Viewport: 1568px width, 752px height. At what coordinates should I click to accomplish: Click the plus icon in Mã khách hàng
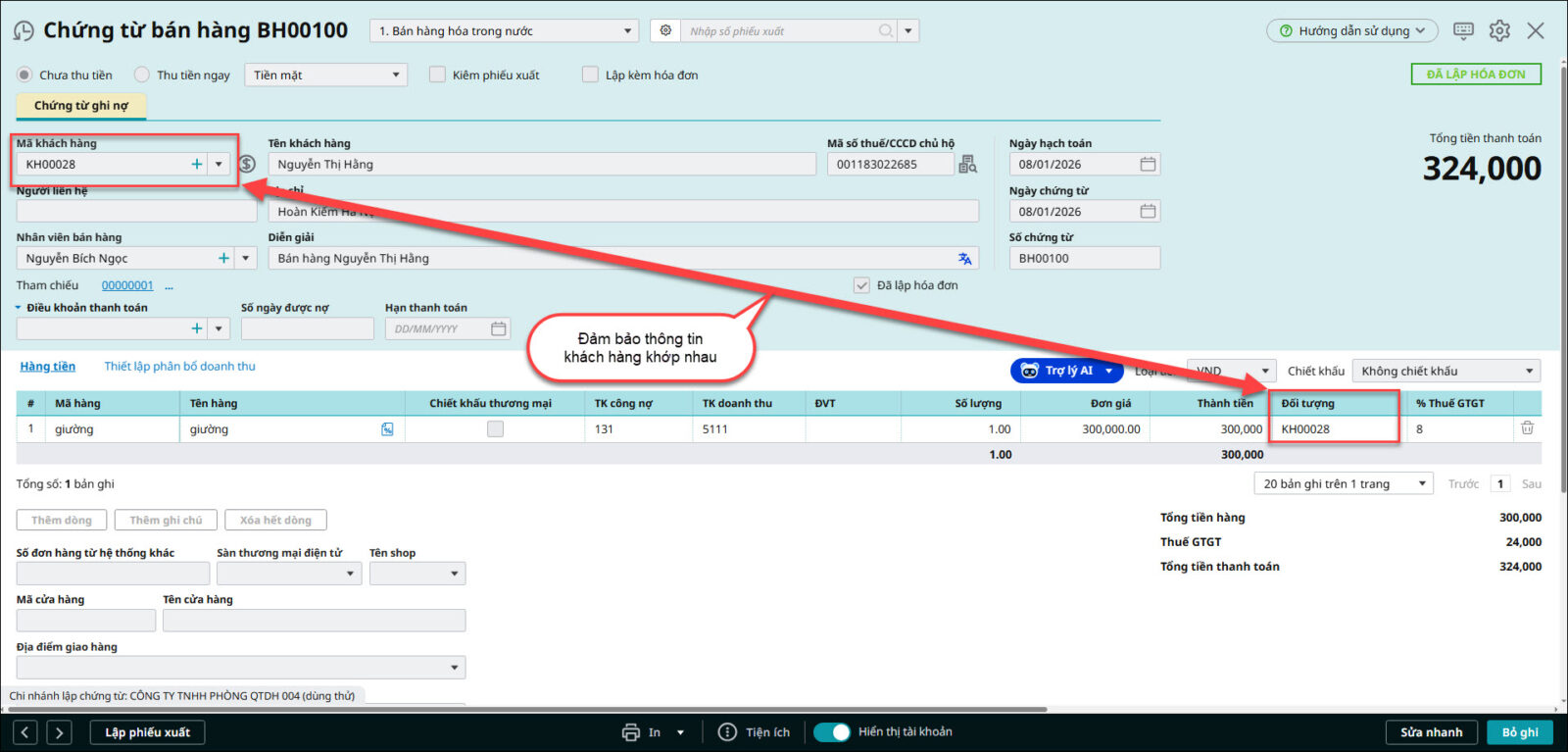click(x=196, y=165)
